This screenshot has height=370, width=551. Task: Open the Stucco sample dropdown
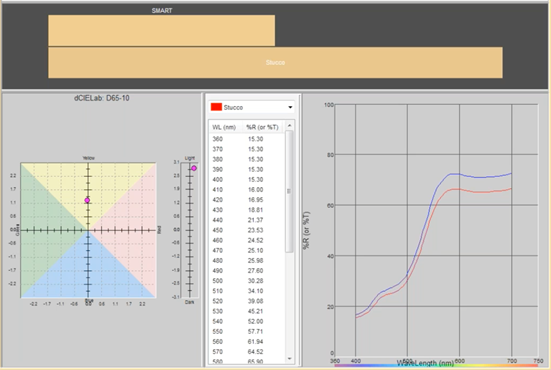tap(251, 107)
